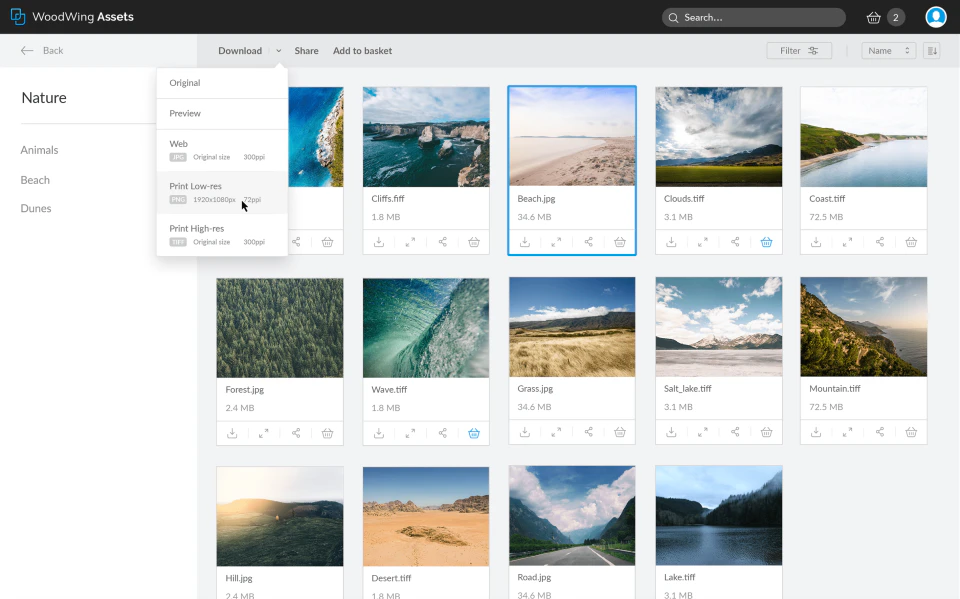Click the search input field
The image size is (960, 599).
point(760,17)
